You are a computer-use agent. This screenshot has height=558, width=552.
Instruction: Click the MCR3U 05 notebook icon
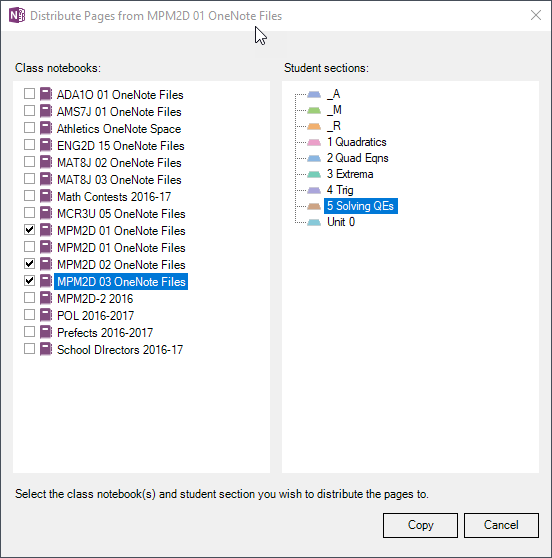46,213
